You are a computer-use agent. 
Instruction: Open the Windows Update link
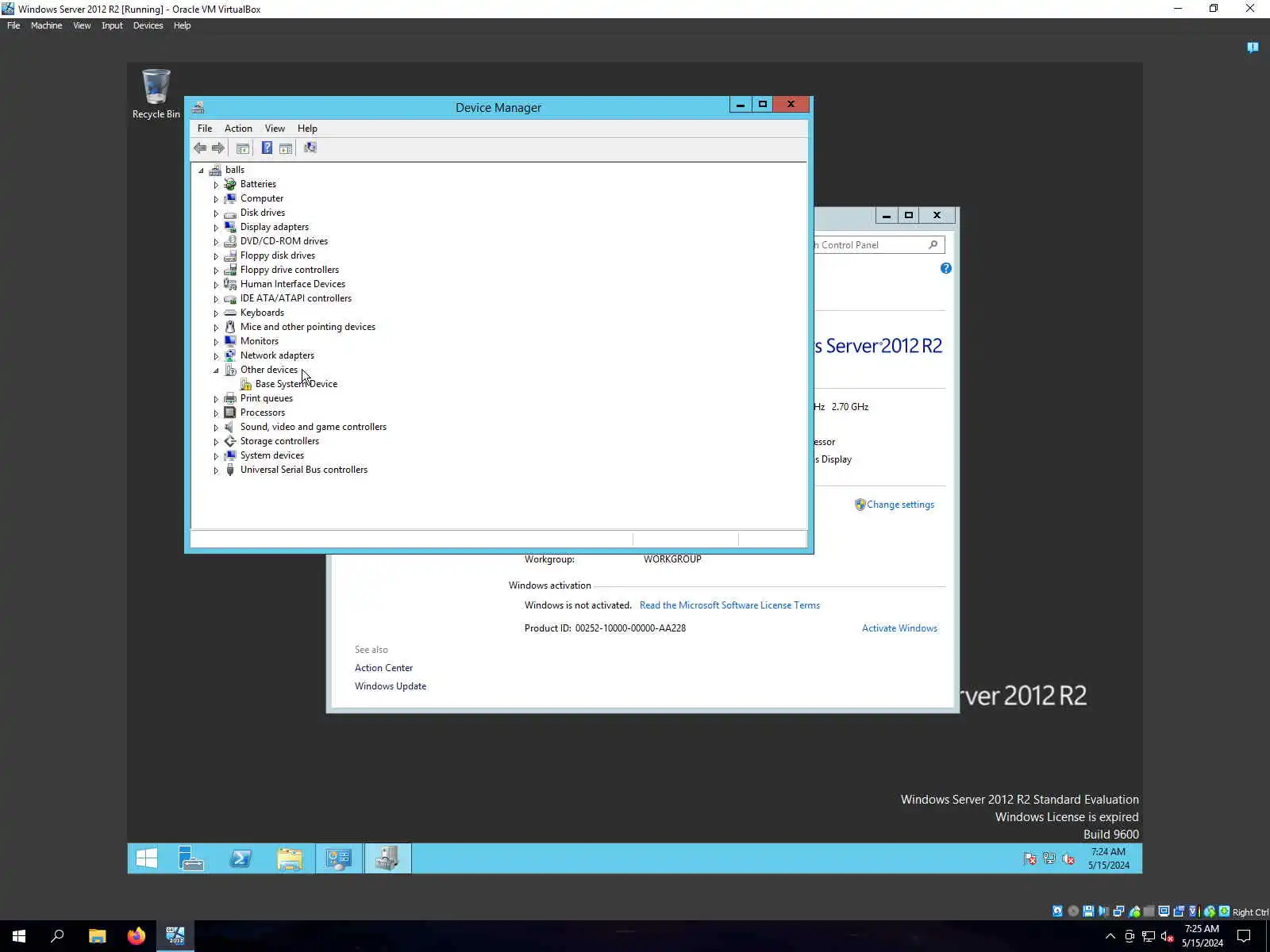pos(391,686)
